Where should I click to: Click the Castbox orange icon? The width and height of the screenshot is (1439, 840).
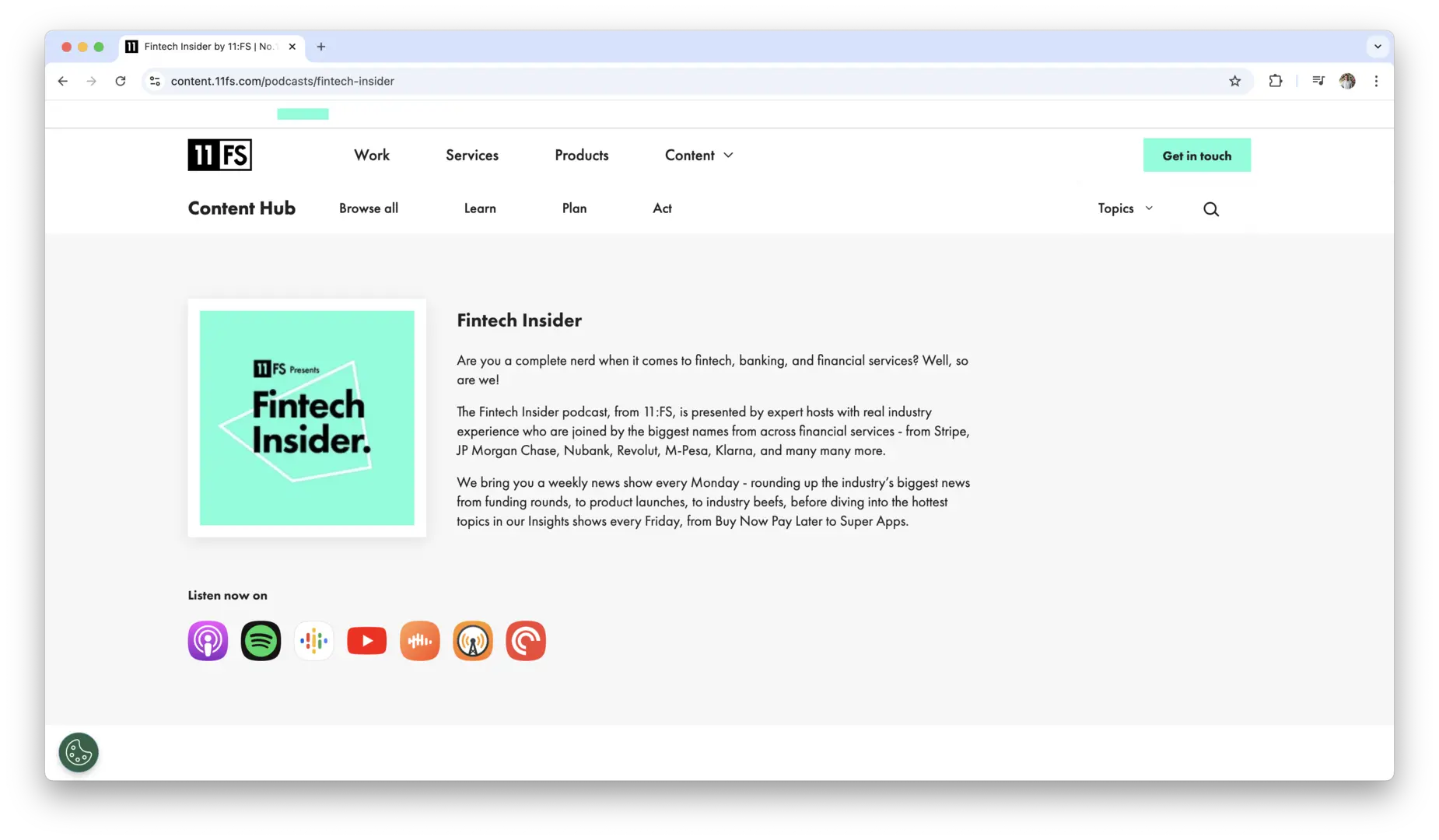point(419,641)
